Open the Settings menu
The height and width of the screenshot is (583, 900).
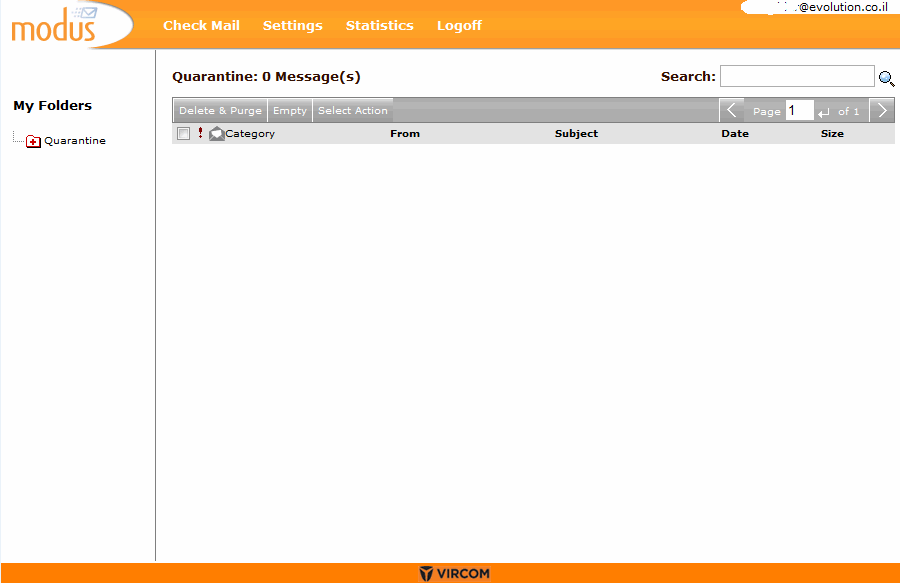292,25
